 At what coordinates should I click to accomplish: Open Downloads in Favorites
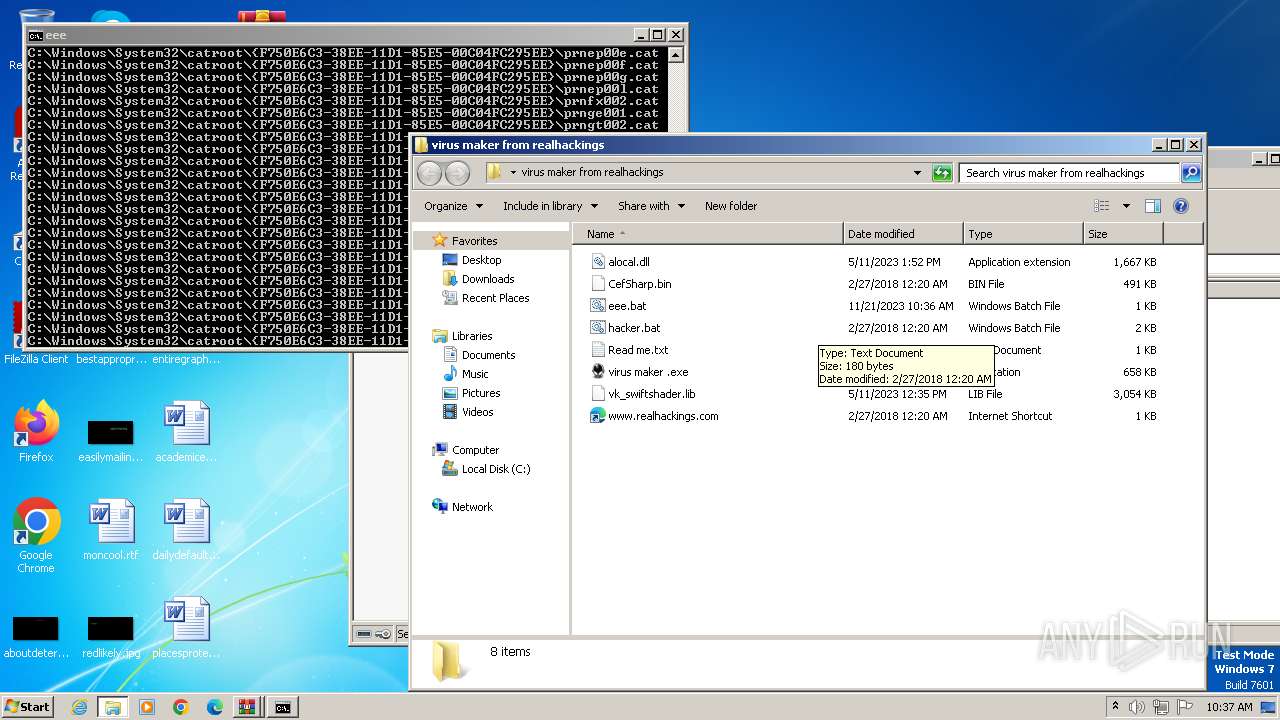(487, 279)
